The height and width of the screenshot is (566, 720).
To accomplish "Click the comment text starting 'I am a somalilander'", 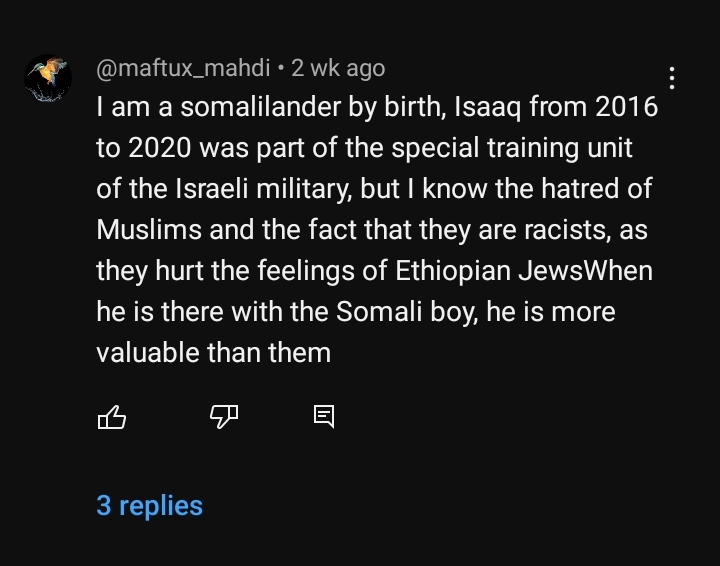I will (x=377, y=230).
